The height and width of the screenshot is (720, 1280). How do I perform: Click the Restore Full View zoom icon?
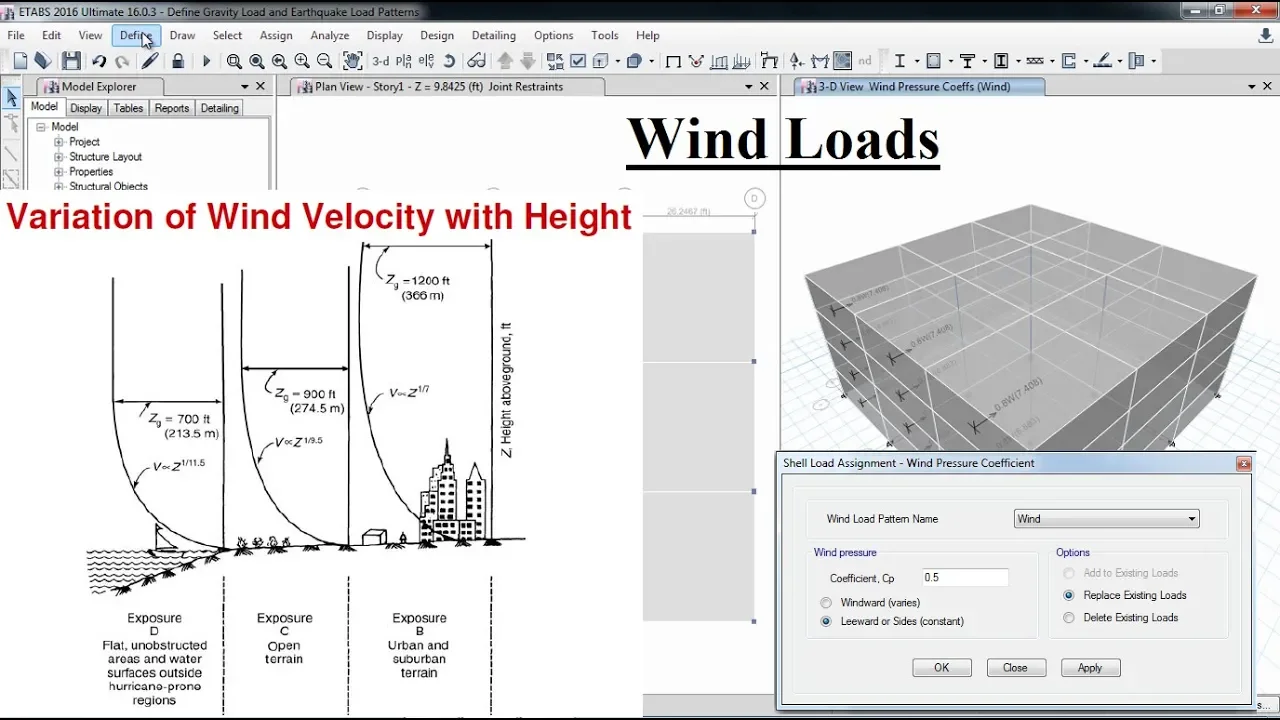click(257, 61)
